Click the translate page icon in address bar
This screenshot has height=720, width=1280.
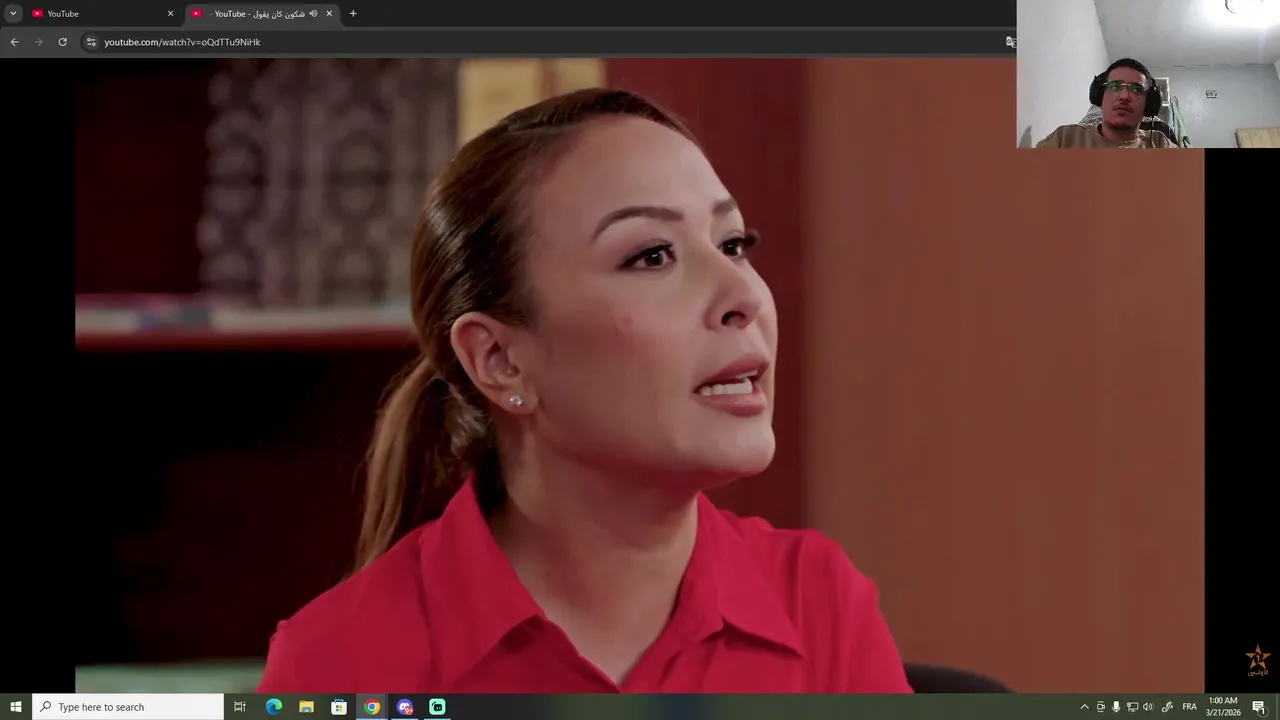pos(1010,42)
